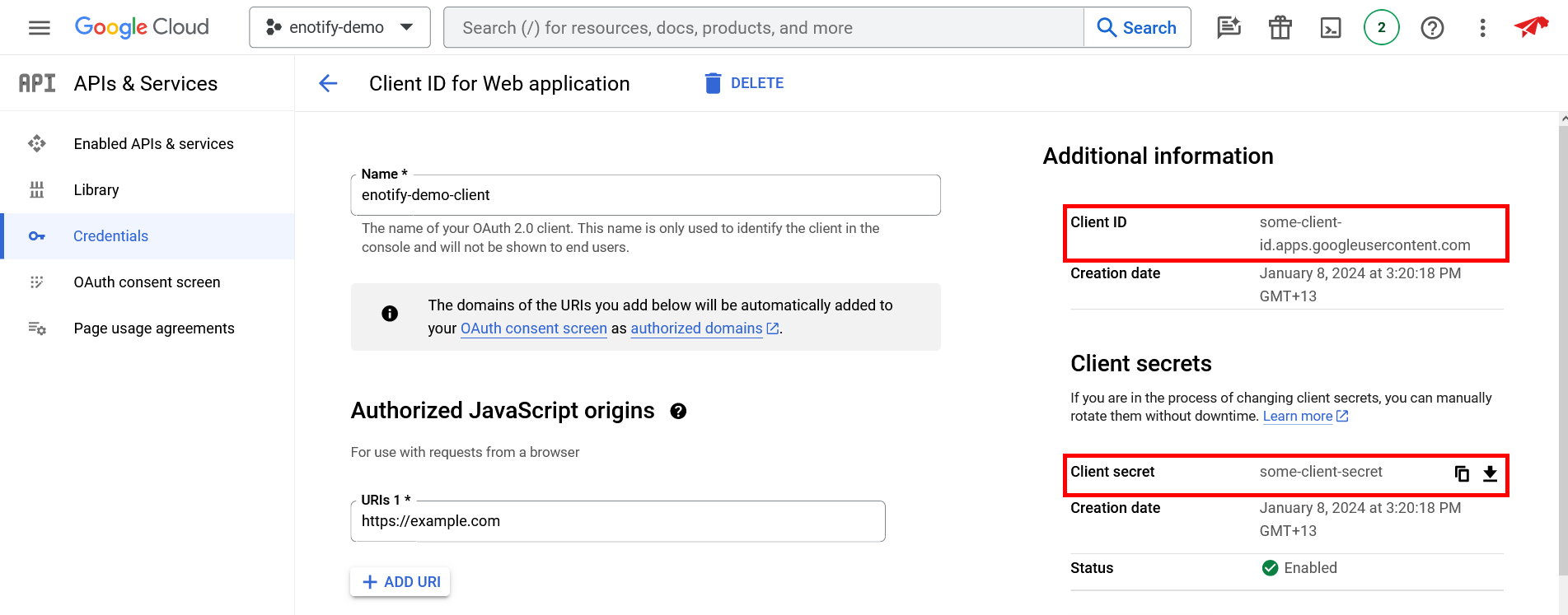Viewport: 1568px width, 615px height.
Task: Open the Gemini chat assistant icon
Action: 1229,28
